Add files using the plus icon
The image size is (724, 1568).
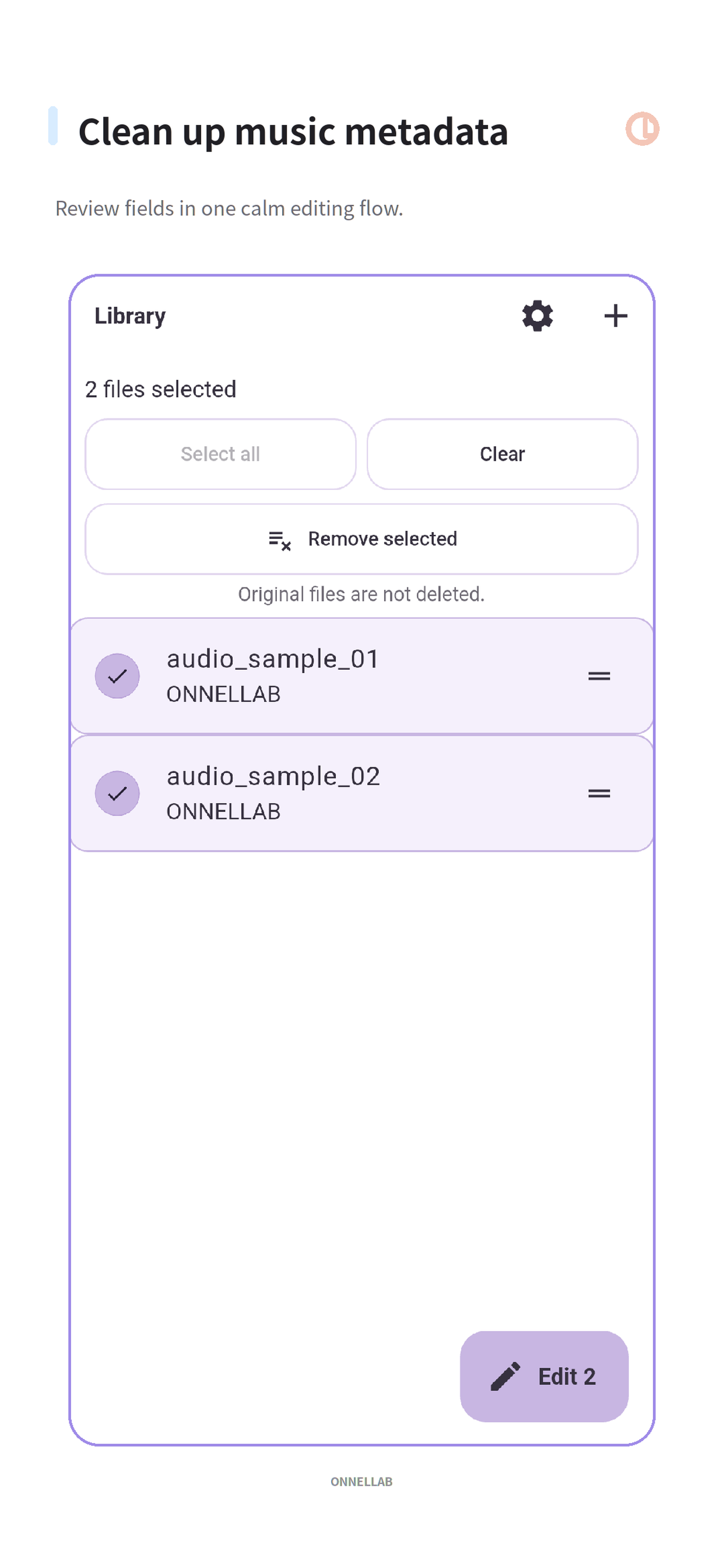pyautogui.click(x=615, y=316)
